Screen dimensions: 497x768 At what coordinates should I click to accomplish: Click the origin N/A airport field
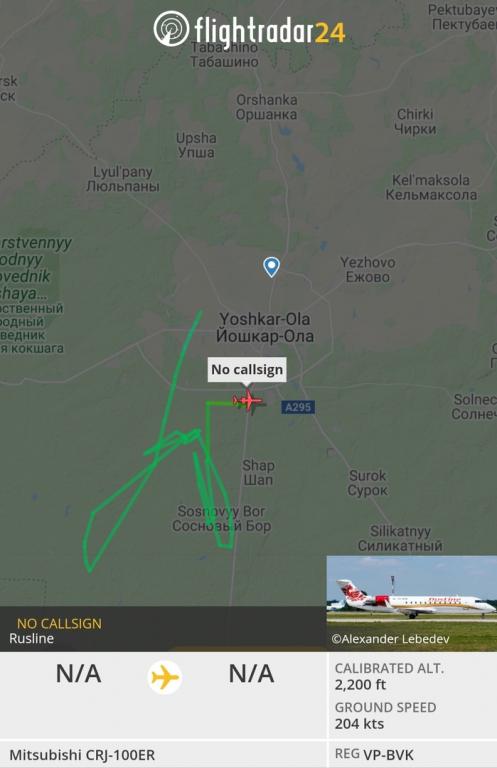click(78, 673)
